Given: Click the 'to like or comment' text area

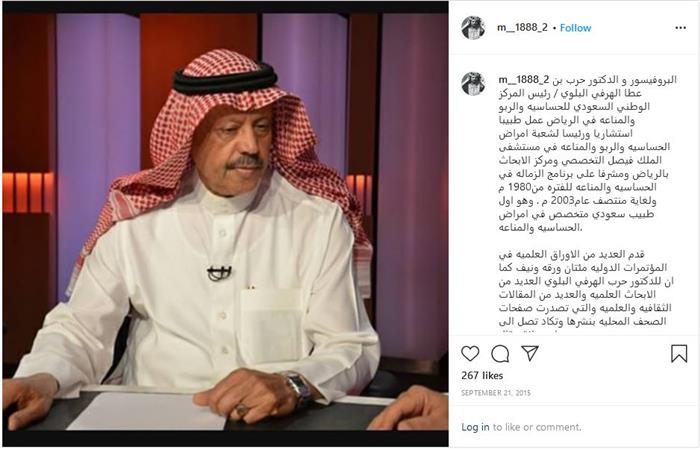Looking at the screenshot, I should point(537,427).
